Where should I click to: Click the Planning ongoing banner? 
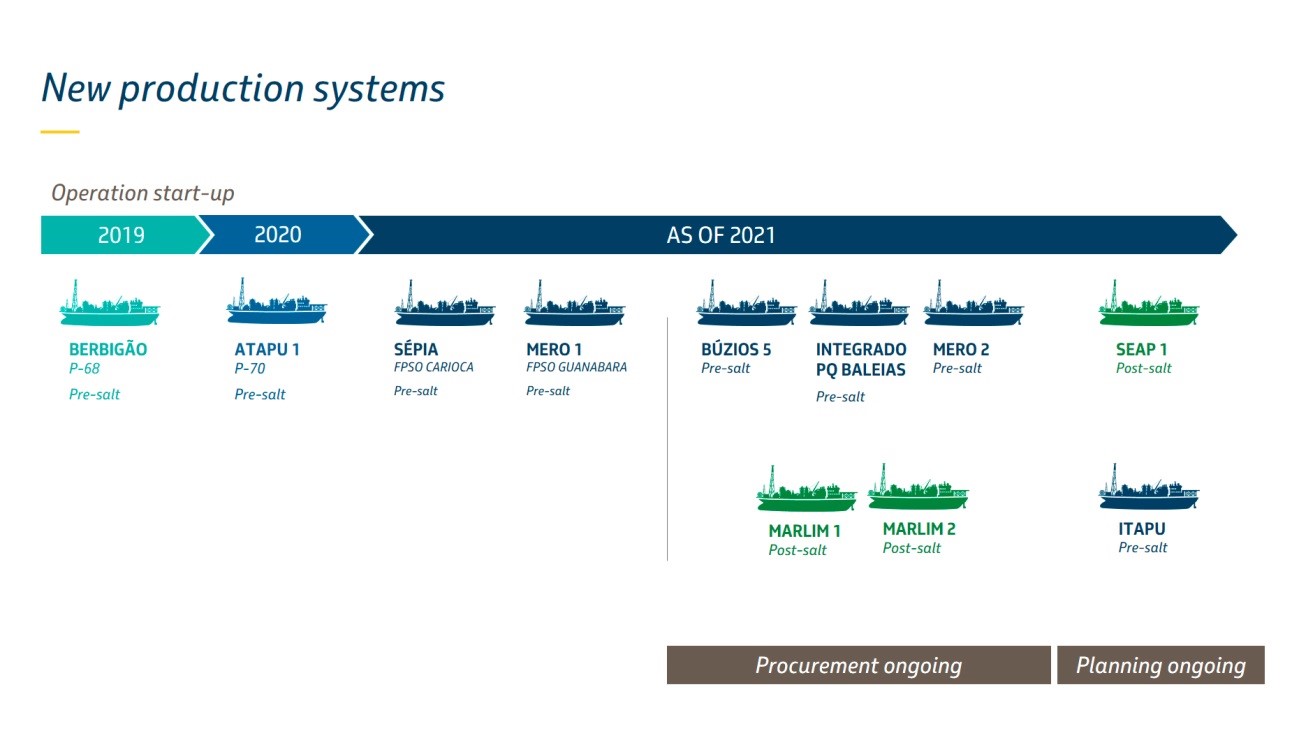1161,665
